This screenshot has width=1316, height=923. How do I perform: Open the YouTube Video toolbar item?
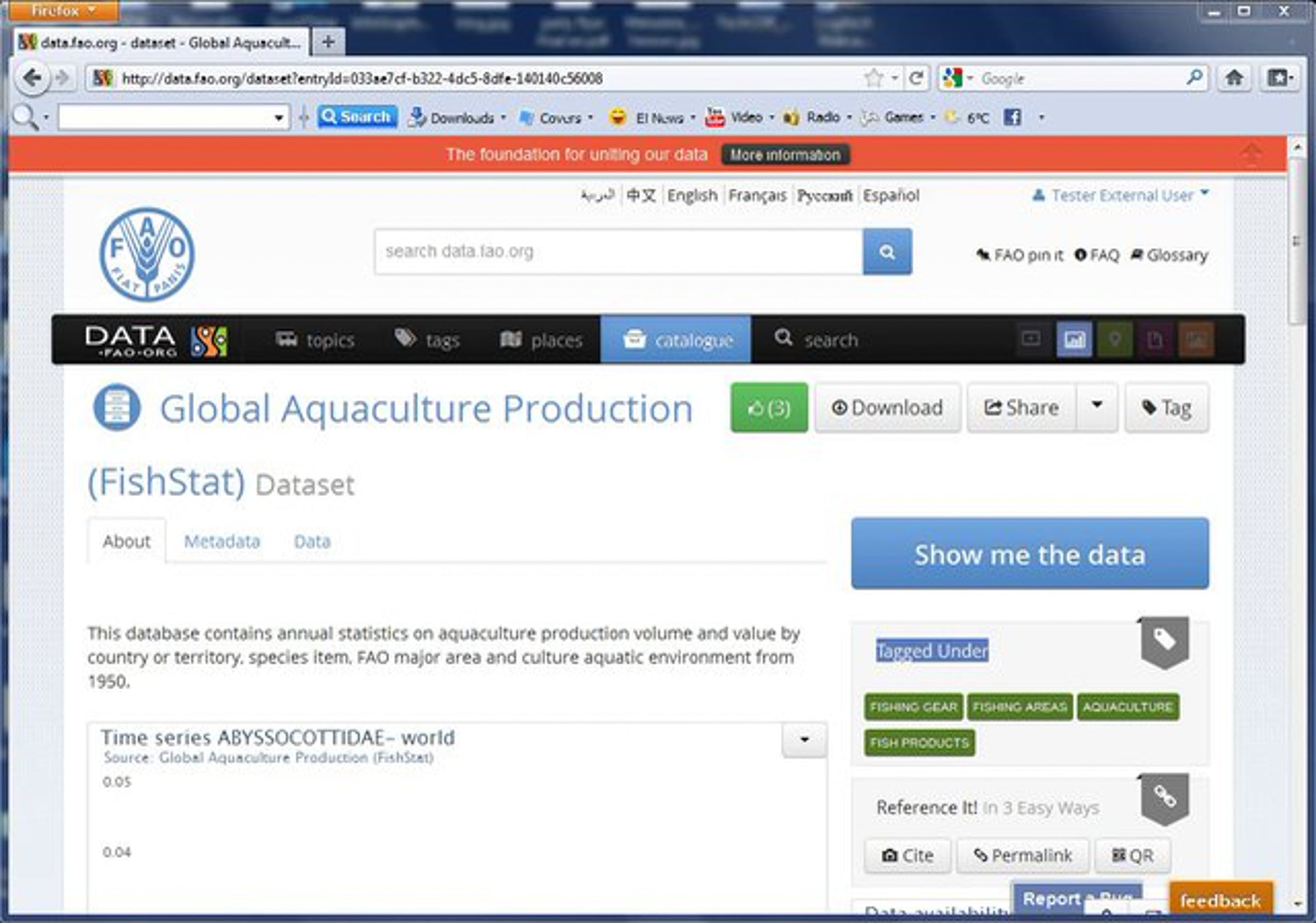click(739, 117)
